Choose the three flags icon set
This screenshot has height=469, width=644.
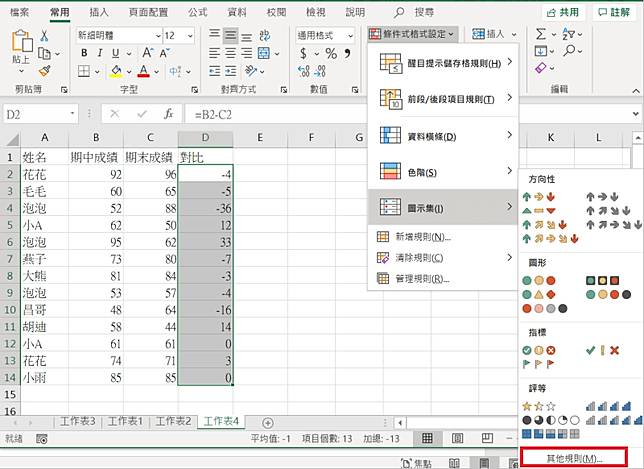(538, 364)
